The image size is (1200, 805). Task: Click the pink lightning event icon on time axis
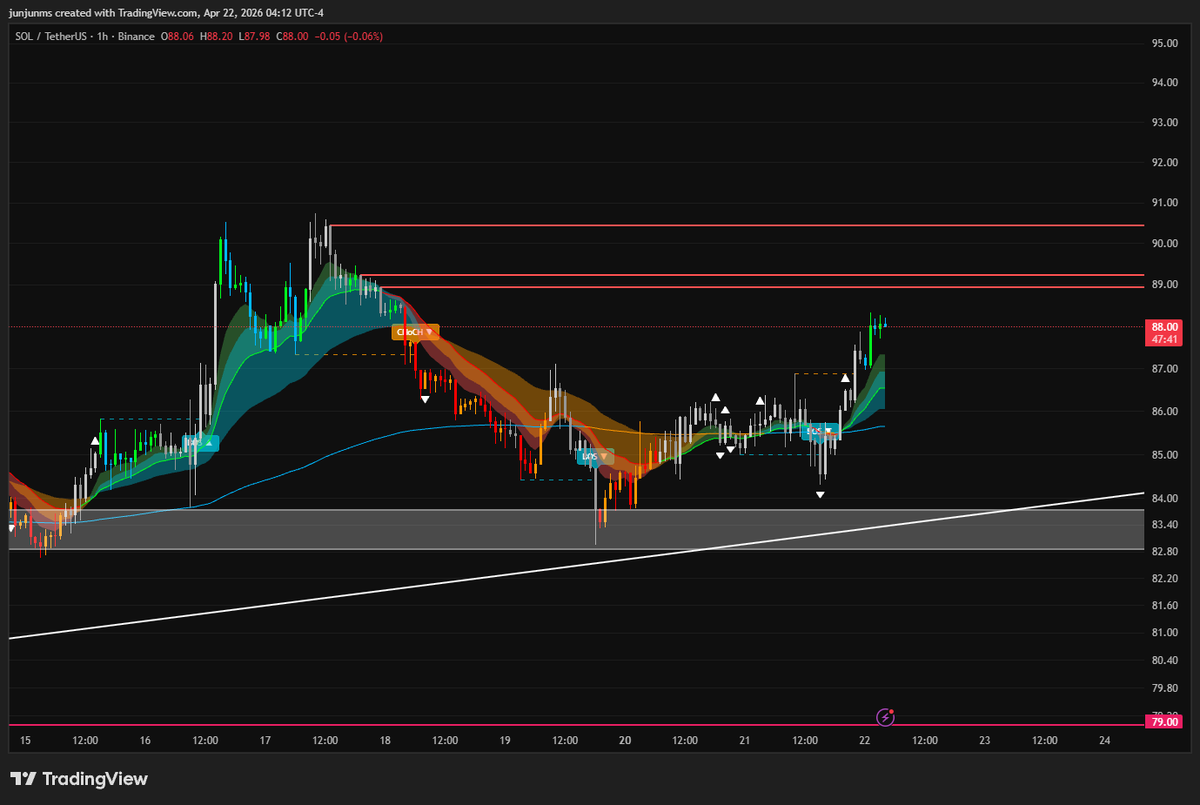click(x=885, y=716)
